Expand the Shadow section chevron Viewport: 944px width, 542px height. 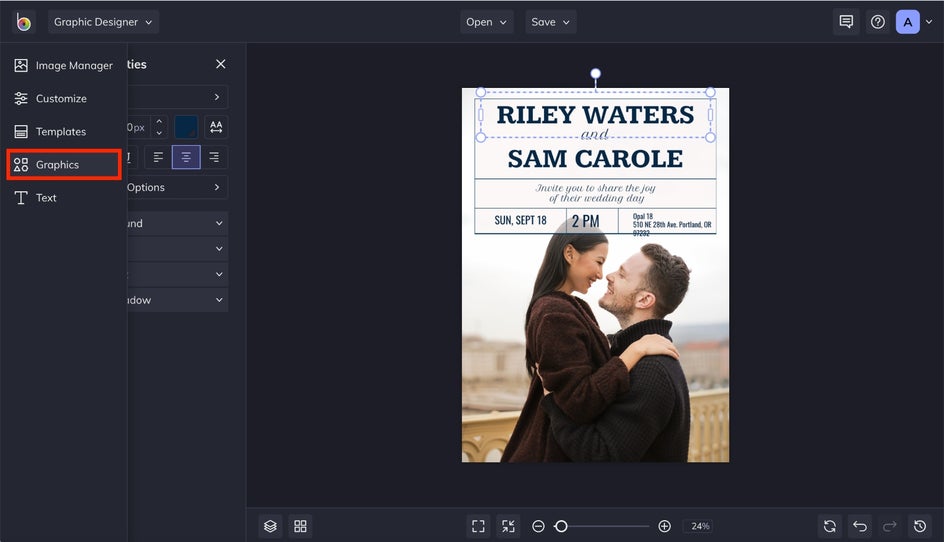[219, 300]
